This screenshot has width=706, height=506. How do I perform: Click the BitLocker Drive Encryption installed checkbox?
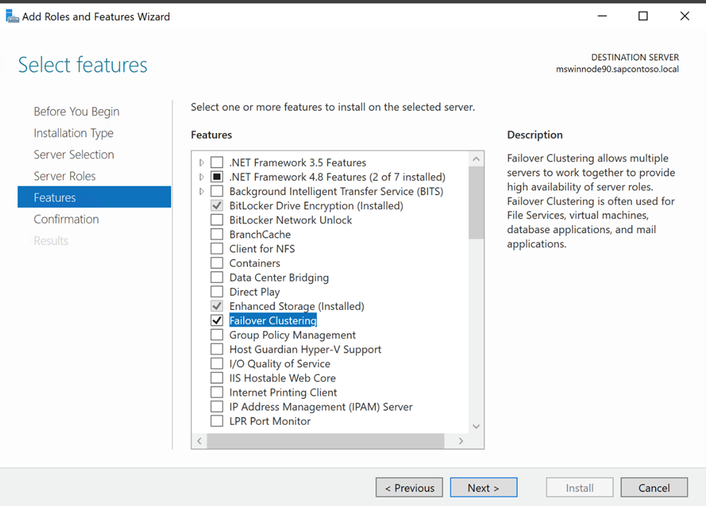click(217, 205)
